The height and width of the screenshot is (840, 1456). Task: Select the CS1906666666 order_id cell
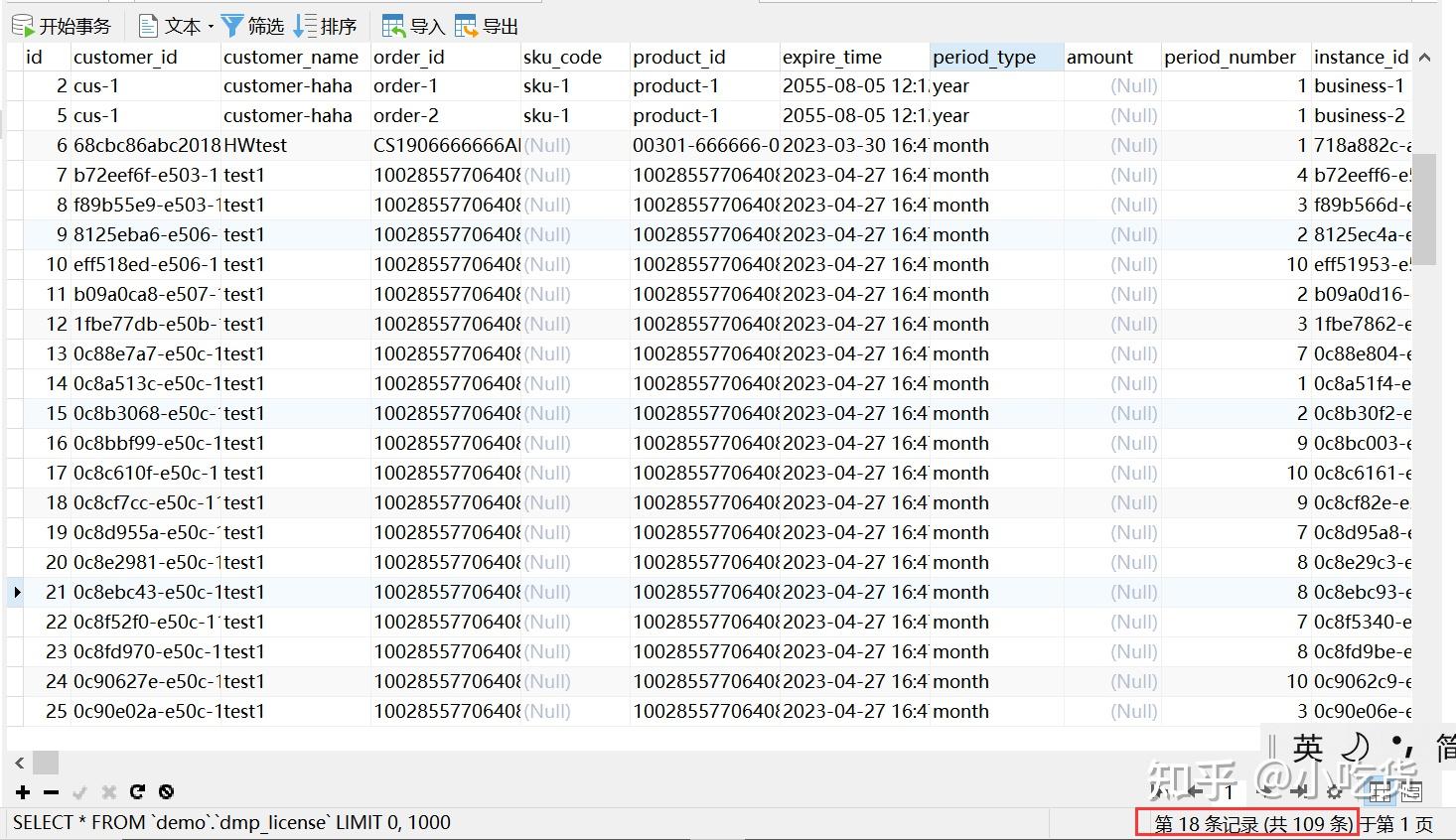pos(446,145)
